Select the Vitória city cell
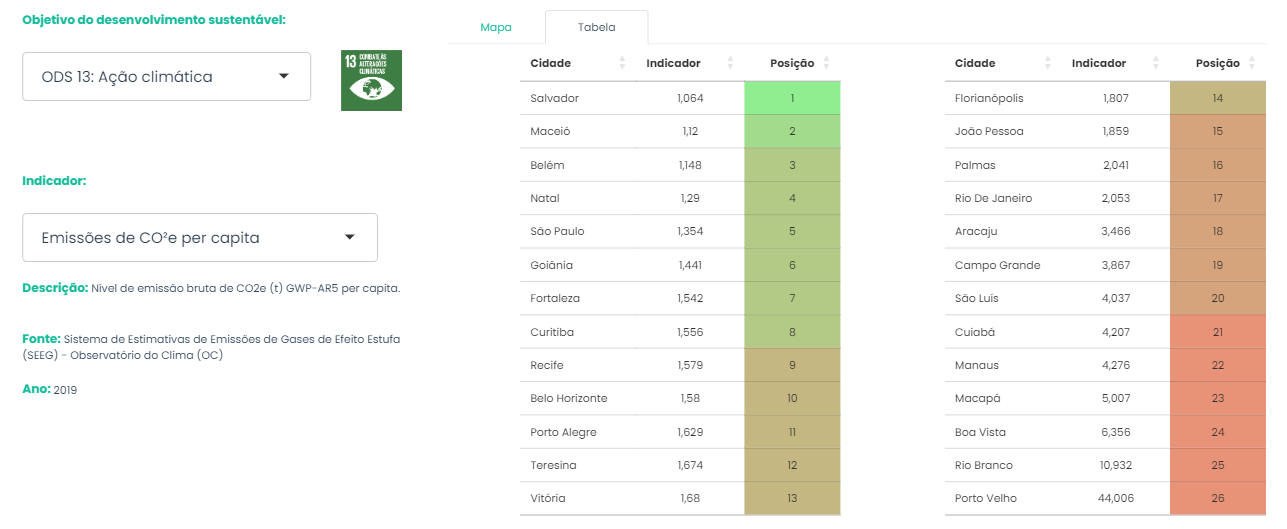 pos(578,499)
